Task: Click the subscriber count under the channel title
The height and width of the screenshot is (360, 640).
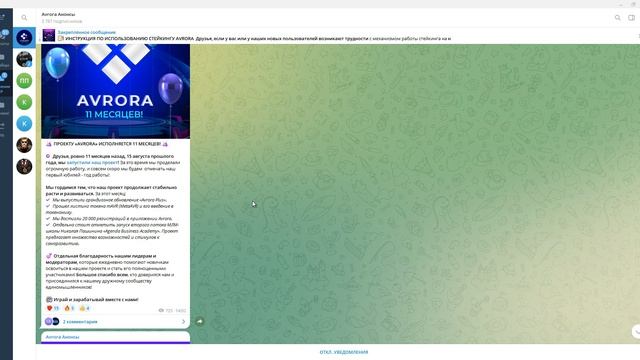Action: (62, 21)
